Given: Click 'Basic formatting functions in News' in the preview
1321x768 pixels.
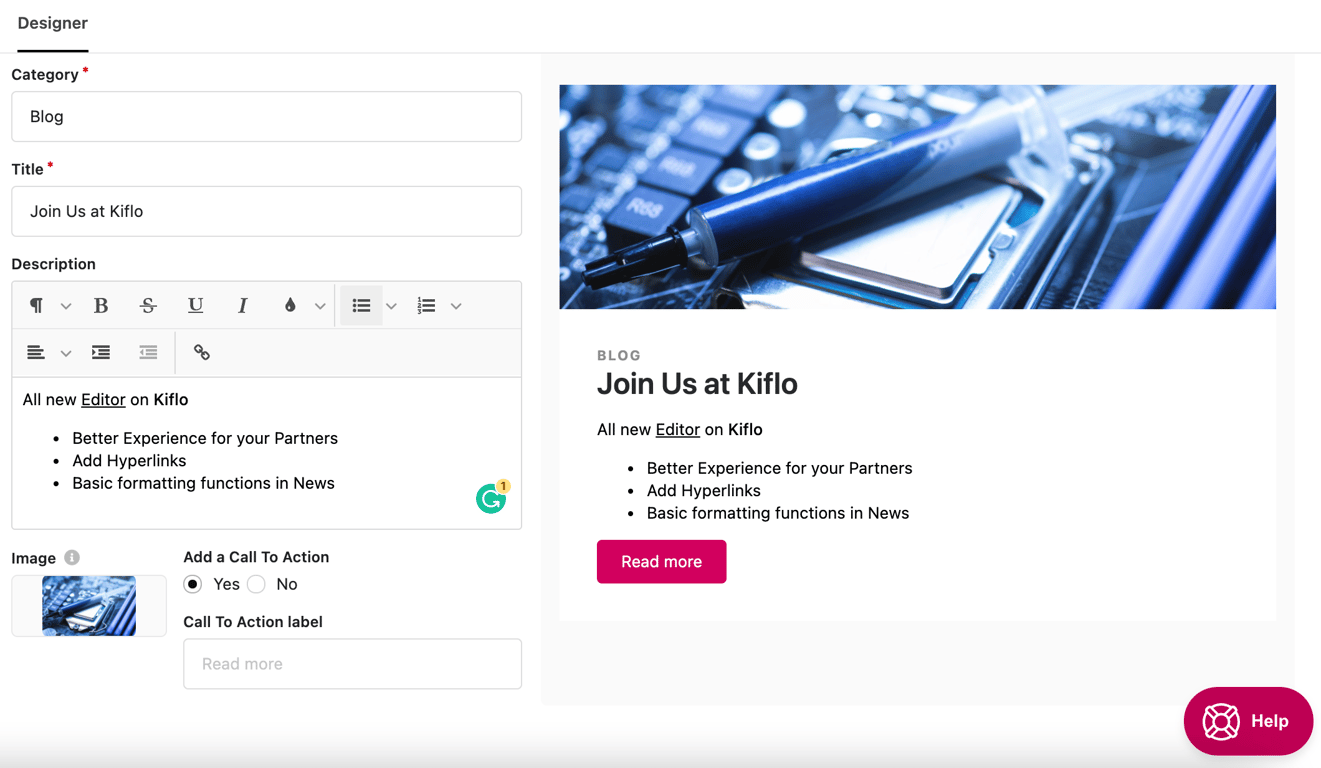Looking at the screenshot, I should [778, 513].
